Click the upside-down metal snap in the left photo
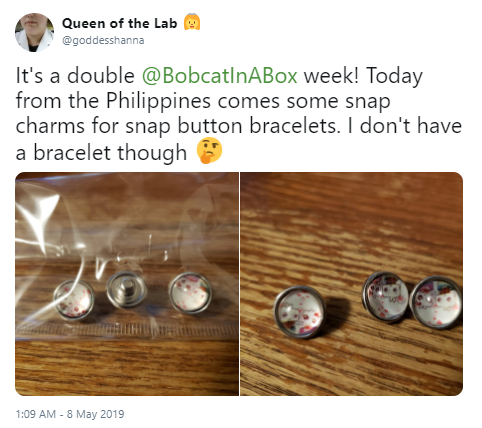 pos(126,289)
